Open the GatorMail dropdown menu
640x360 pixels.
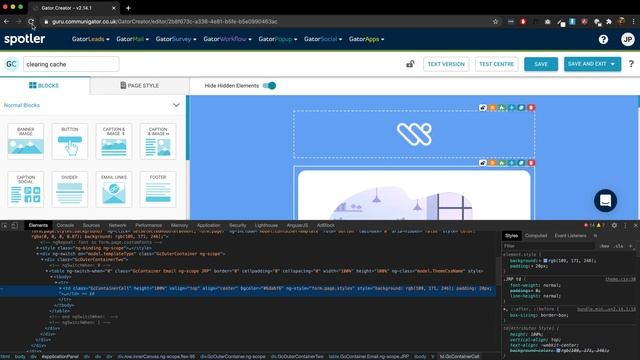pos(132,39)
